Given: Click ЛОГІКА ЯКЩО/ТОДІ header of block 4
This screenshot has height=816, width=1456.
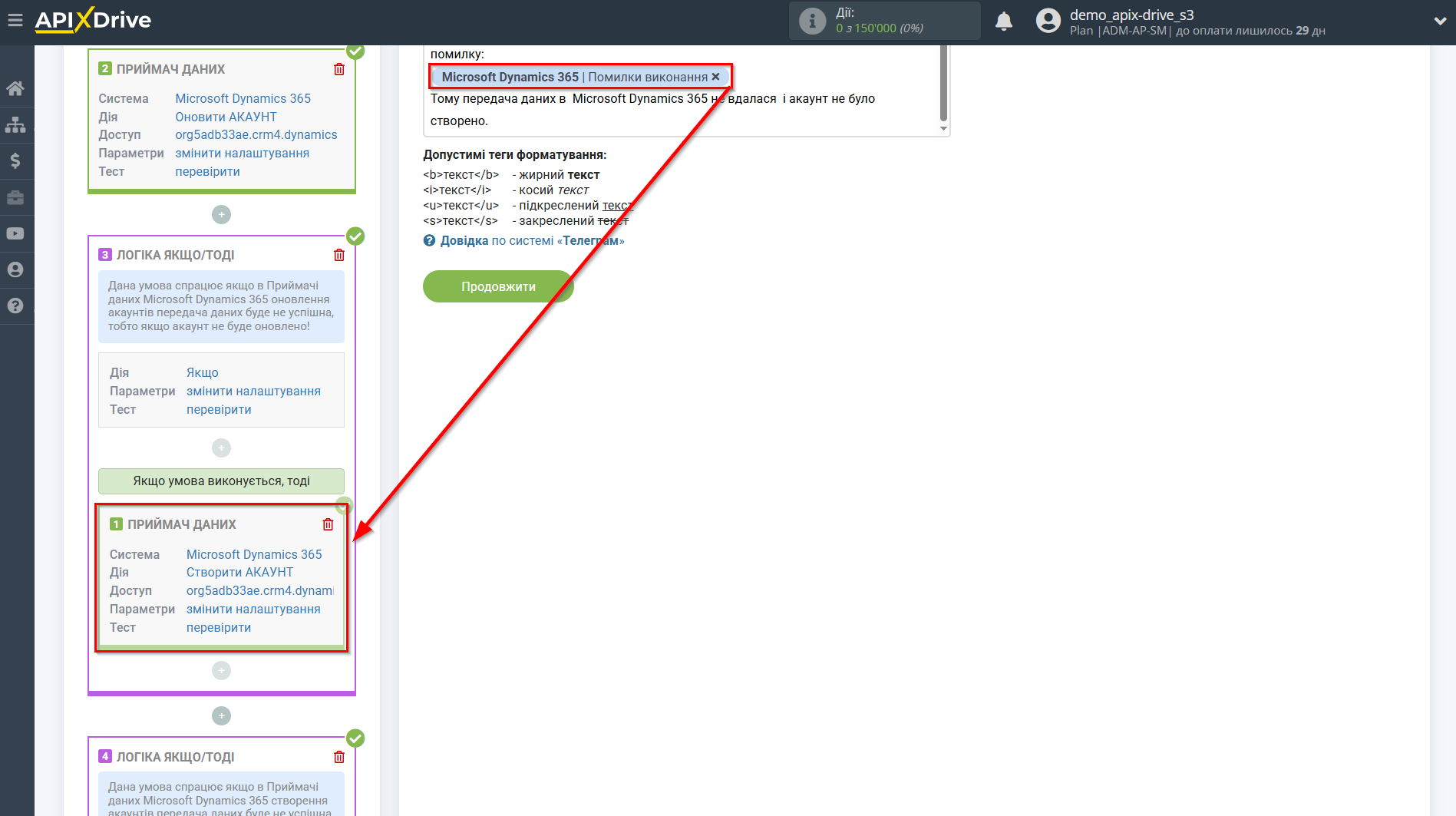Looking at the screenshot, I should coord(175,757).
